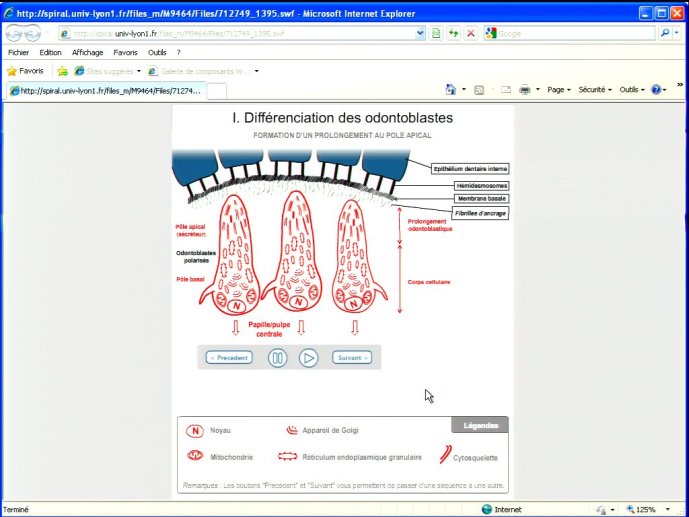689x517 pixels.
Task: Click the Légendes tab label
Action: [480, 425]
